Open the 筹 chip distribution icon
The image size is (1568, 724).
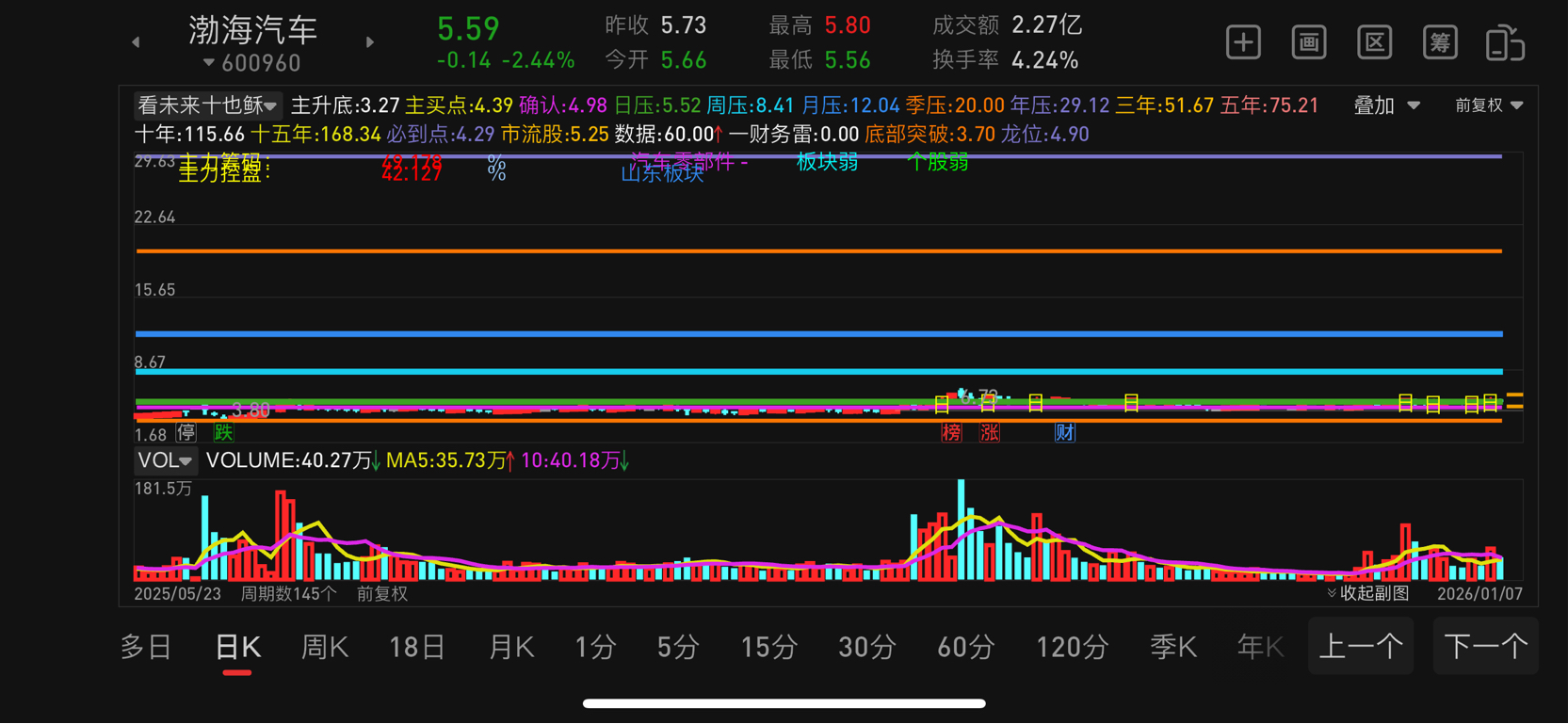click(1440, 42)
